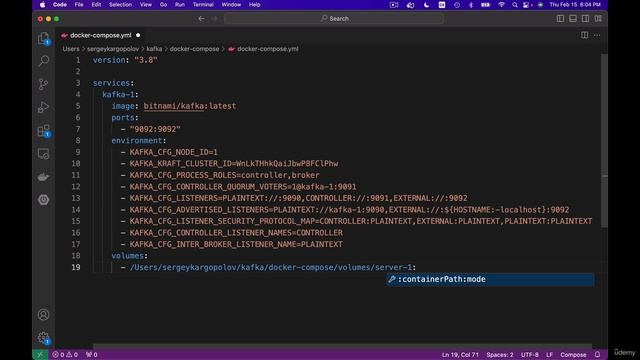640x360 pixels.
Task: Open Wi-Fi menu bar icon
Action: (x=501, y=4)
